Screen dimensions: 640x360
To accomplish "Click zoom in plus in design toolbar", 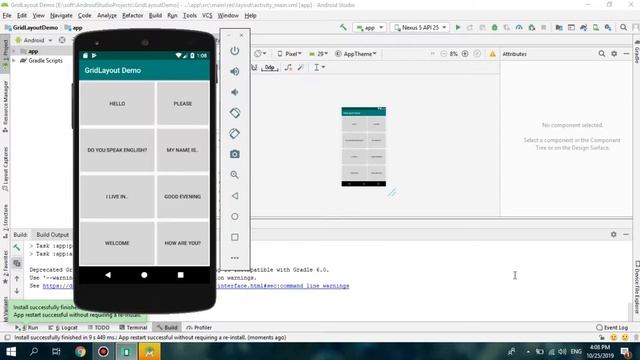I will (x=465, y=54).
